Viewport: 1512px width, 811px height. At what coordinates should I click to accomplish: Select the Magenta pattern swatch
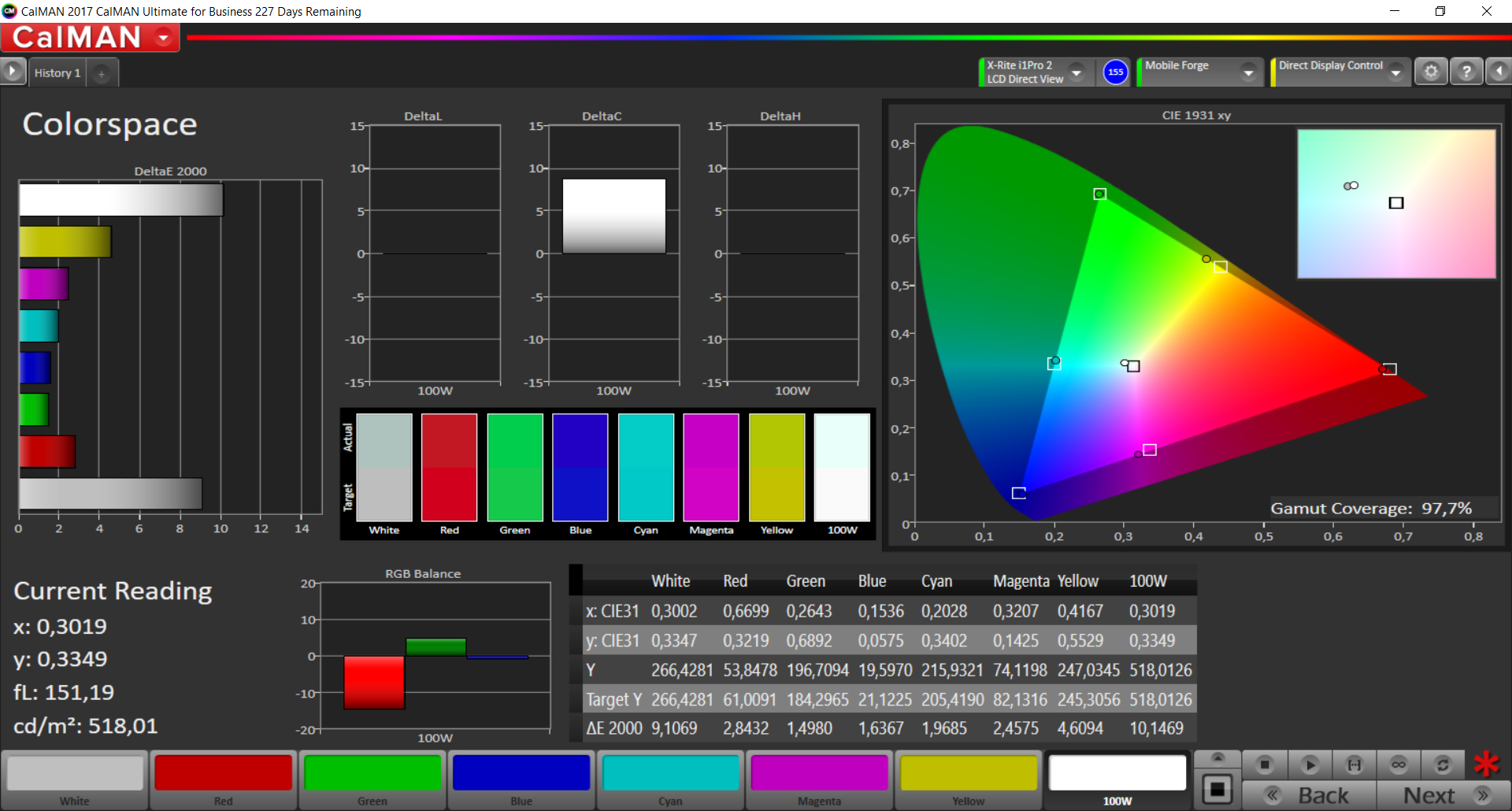819,780
